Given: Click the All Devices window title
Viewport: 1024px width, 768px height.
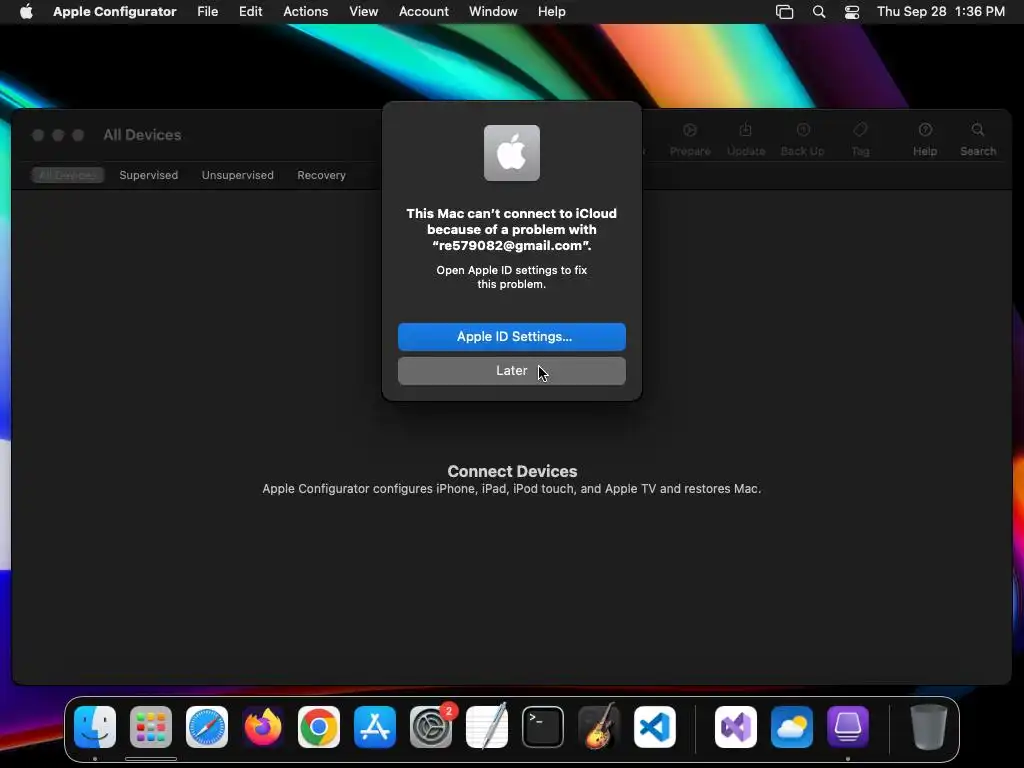Looking at the screenshot, I should [142, 135].
